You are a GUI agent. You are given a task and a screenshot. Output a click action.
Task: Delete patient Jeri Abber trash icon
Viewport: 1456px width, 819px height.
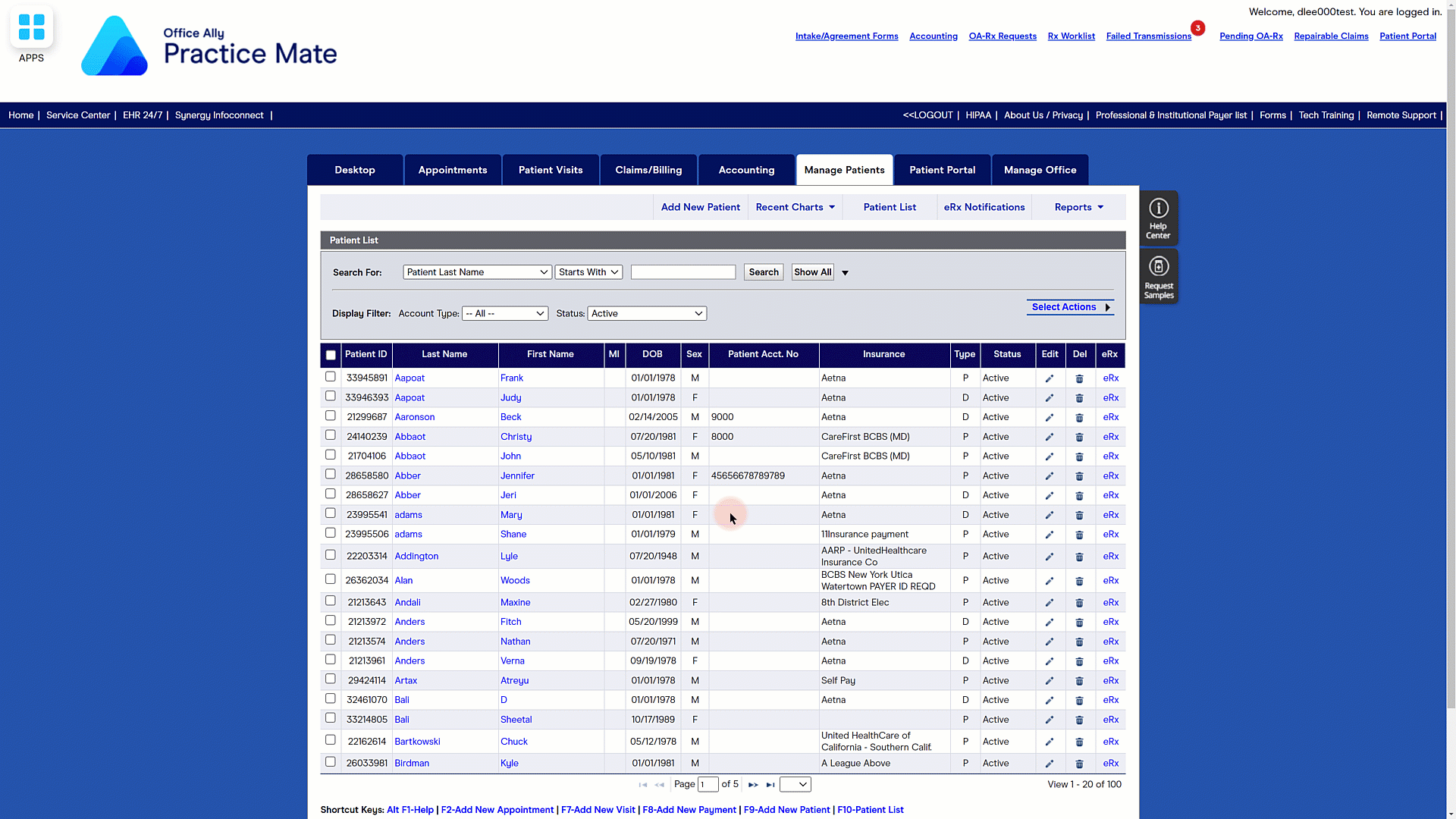click(x=1079, y=496)
